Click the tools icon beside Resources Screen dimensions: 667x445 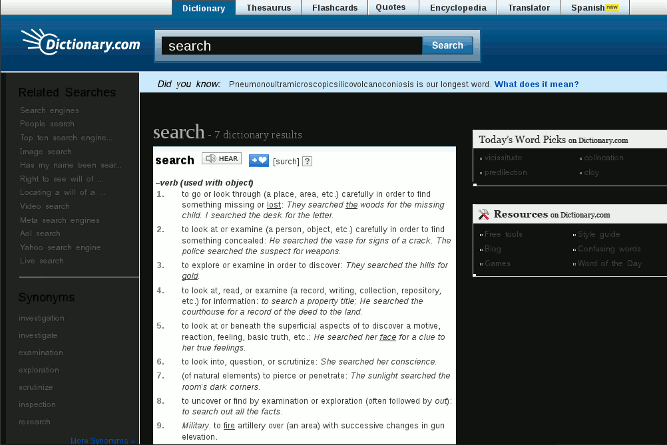(483, 214)
